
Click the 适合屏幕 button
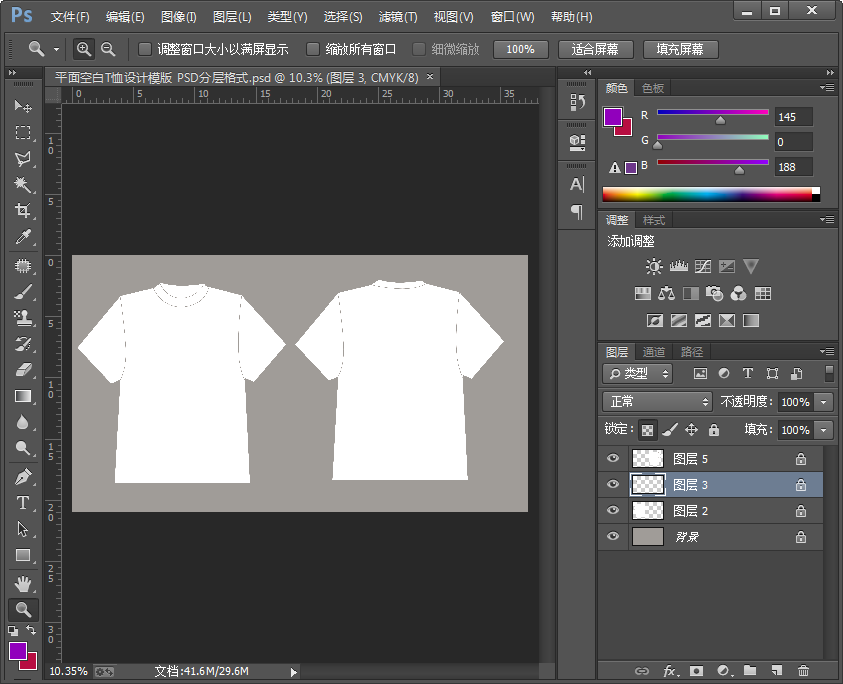click(595, 49)
